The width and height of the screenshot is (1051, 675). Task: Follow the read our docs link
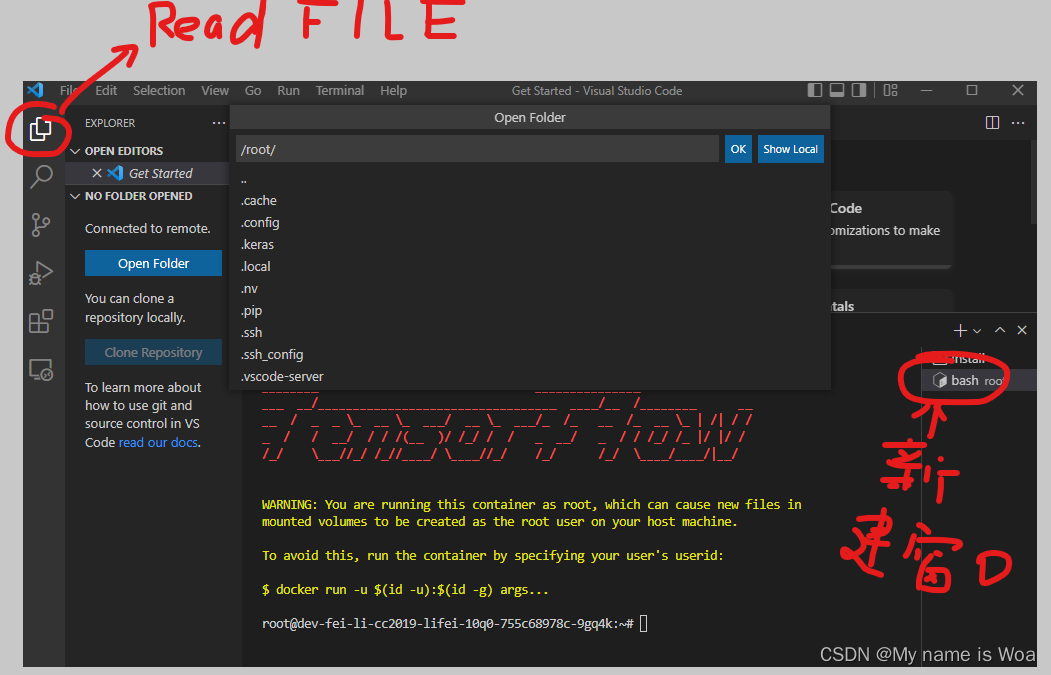158,442
